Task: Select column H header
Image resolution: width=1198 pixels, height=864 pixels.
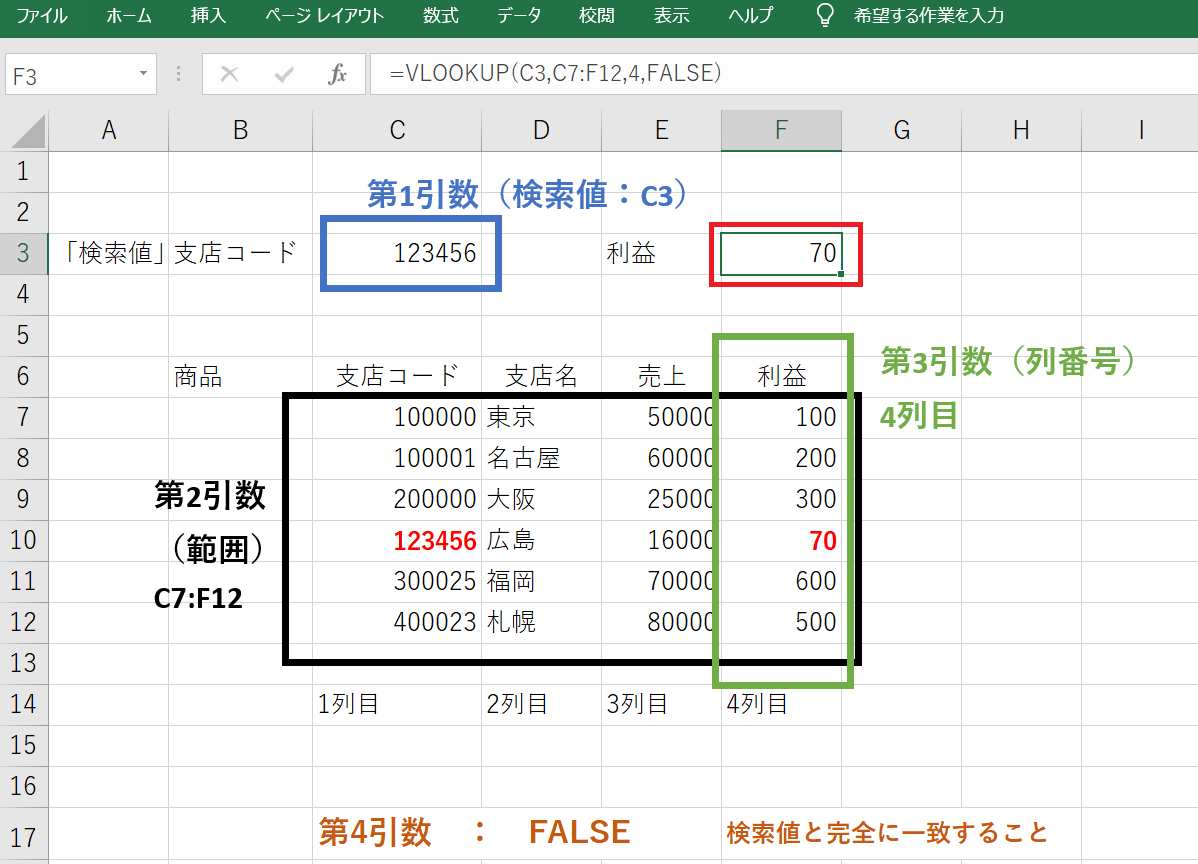Action: (x=1022, y=131)
